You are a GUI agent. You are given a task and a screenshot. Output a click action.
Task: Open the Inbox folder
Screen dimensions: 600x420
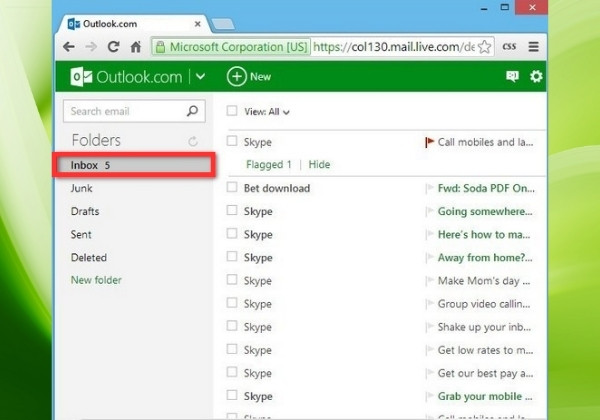(x=134, y=165)
